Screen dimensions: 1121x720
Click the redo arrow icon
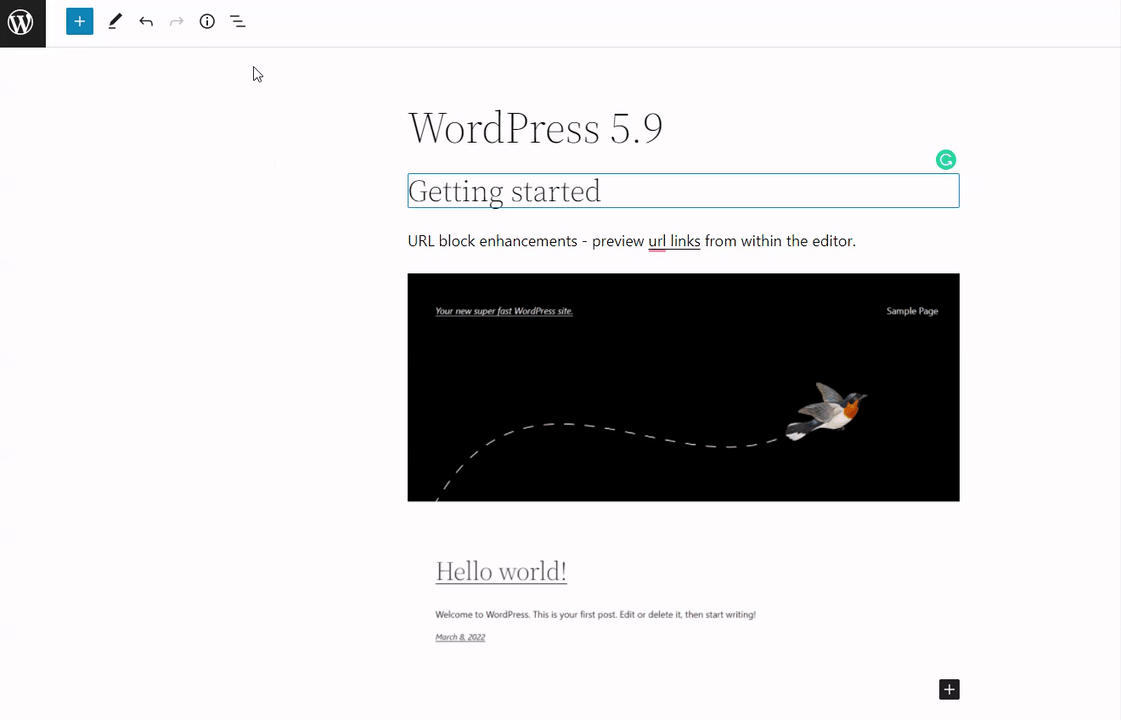pyautogui.click(x=177, y=21)
